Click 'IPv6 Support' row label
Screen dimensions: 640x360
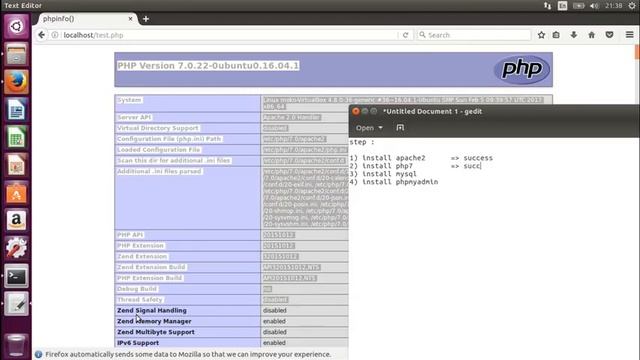(138, 343)
